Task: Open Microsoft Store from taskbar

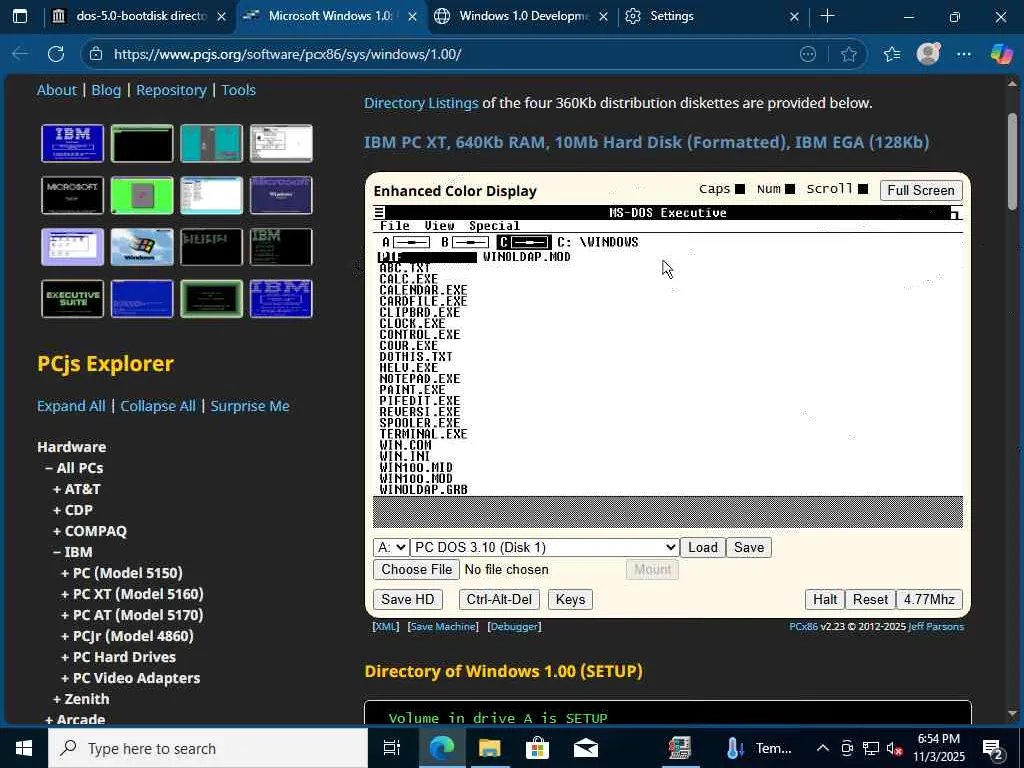Action: 537,748
